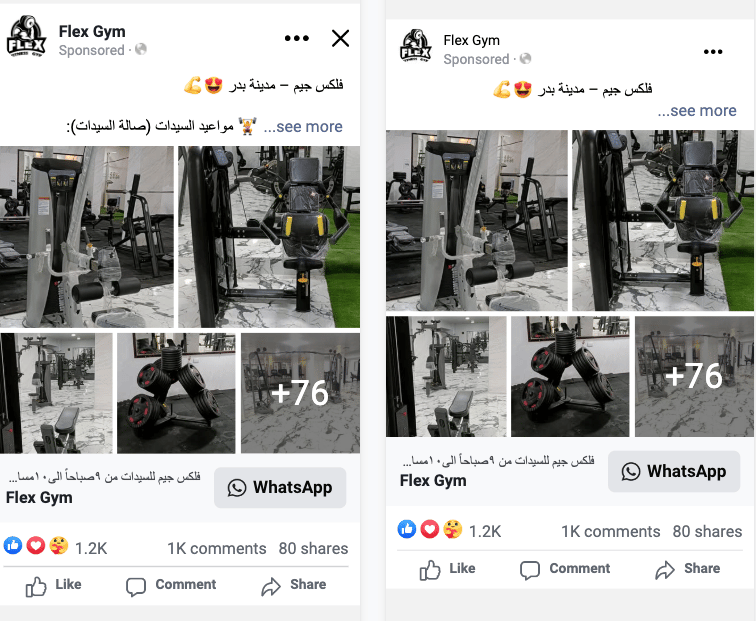Viewport: 756px width, 621px height.
Task: Share the left Flex Gym post
Action: 294,585
